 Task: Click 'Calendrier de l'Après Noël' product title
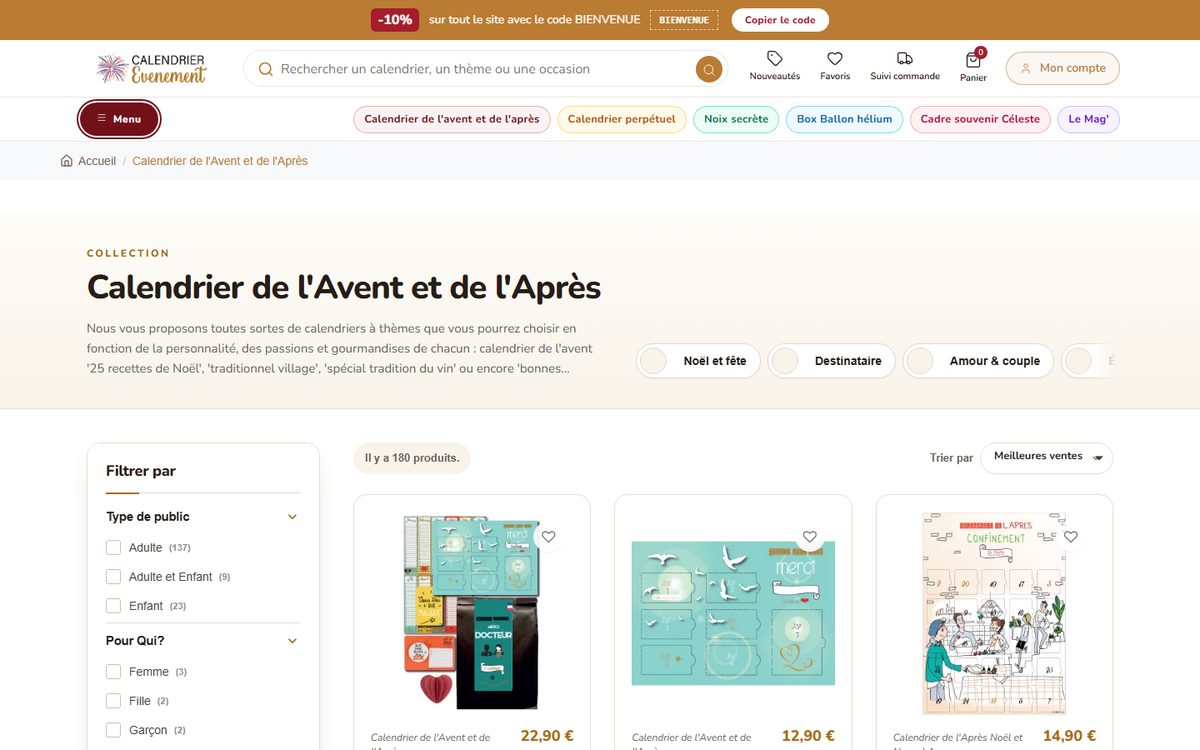tap(958, 741)
